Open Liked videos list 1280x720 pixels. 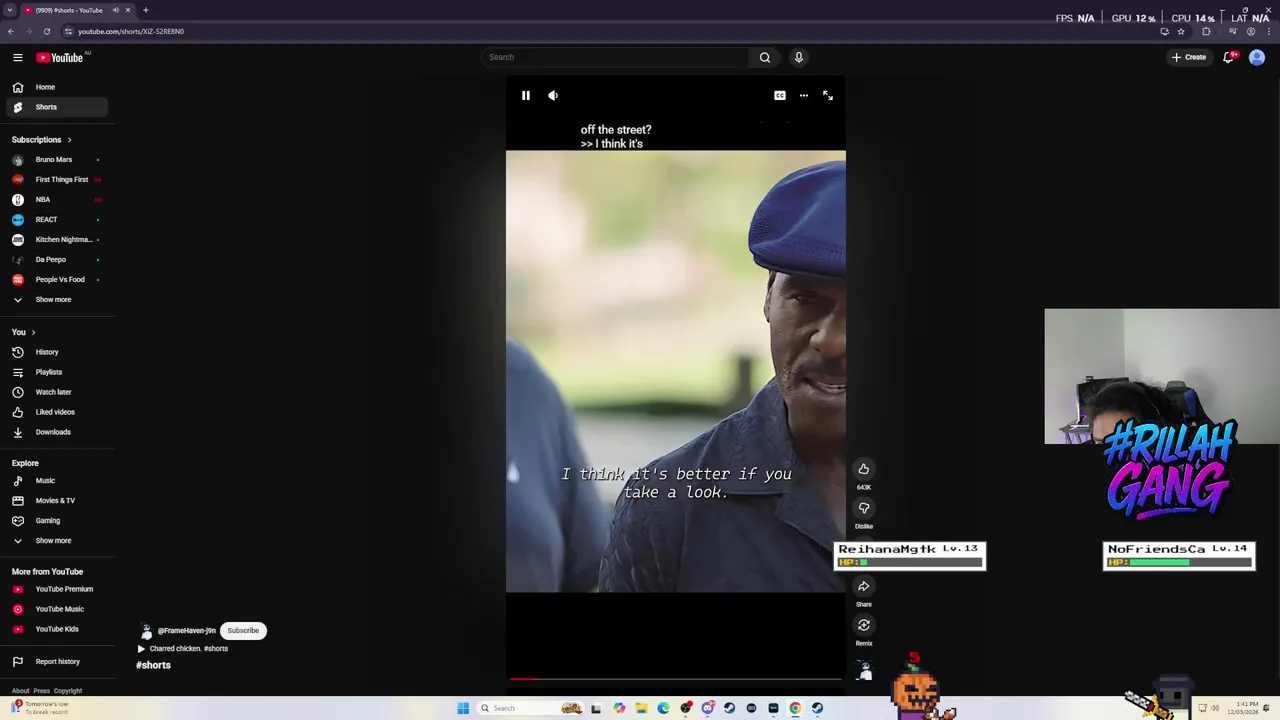[x=58, y=412]
